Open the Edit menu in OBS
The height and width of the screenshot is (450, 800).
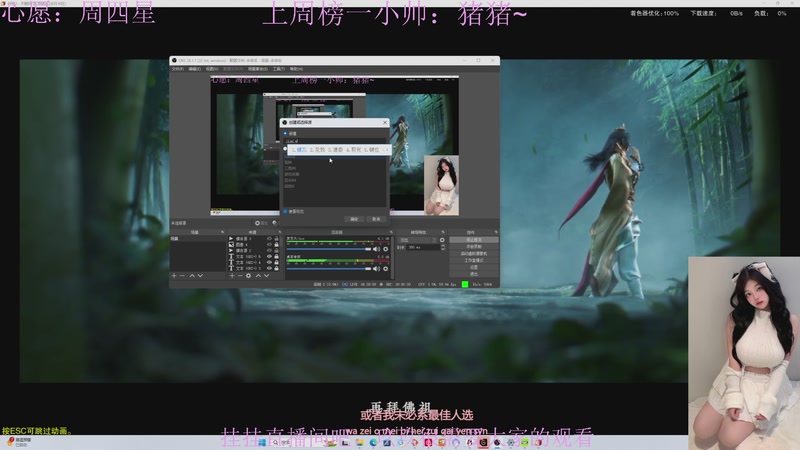195,69
